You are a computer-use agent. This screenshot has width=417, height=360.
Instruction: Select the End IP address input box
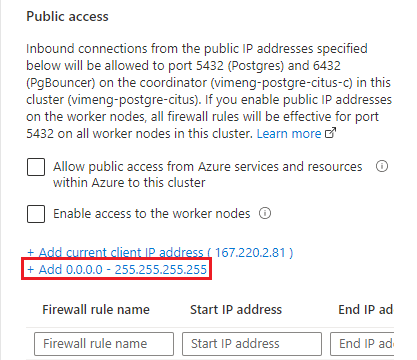pyautogui.click(x=362, y=344)
